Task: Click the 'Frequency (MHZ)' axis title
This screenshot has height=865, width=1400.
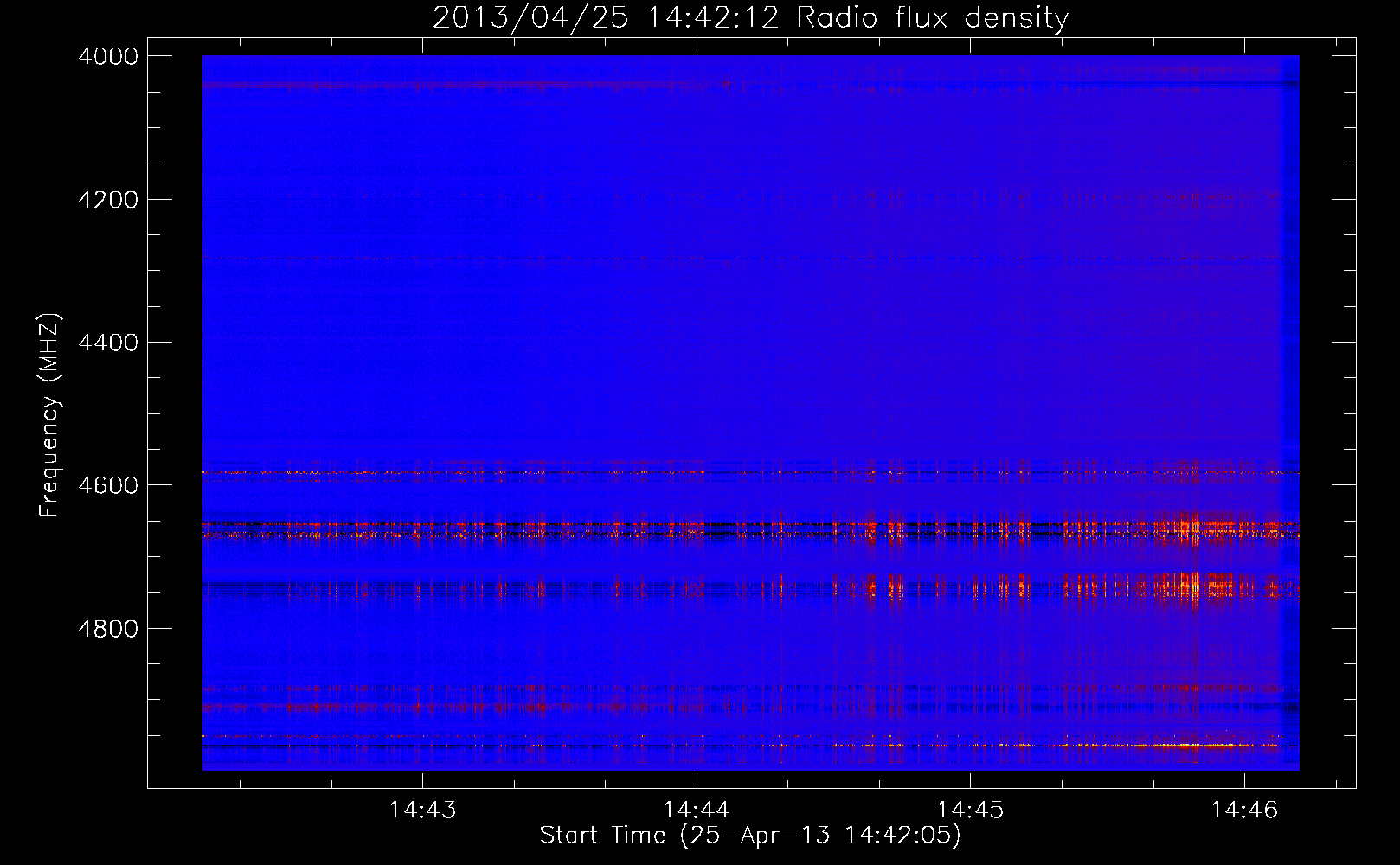Action: (49, 415)
